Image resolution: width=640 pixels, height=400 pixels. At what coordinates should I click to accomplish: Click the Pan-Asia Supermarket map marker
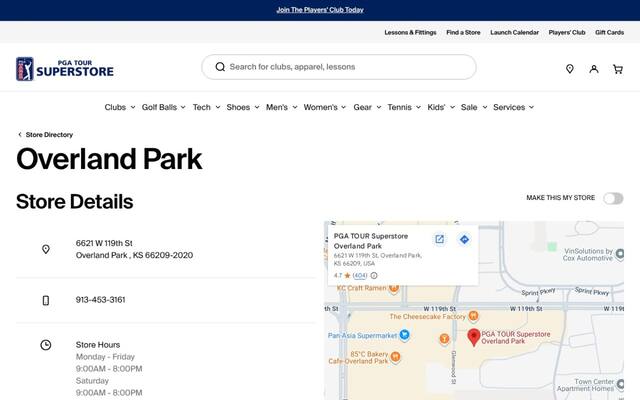click(404, 335)
